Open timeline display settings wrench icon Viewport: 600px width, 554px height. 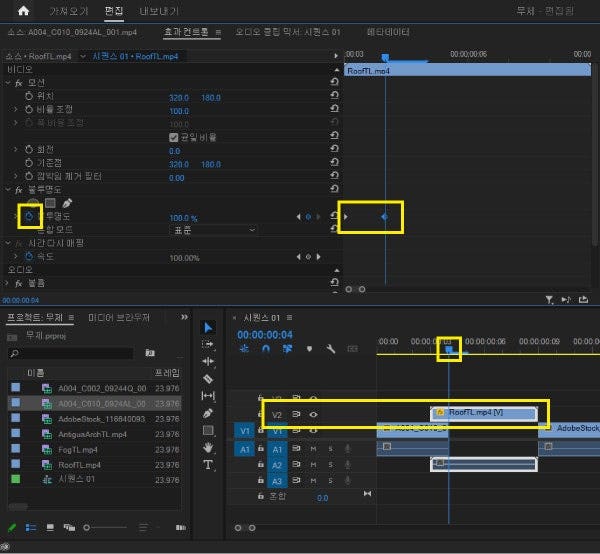point(329,349)
